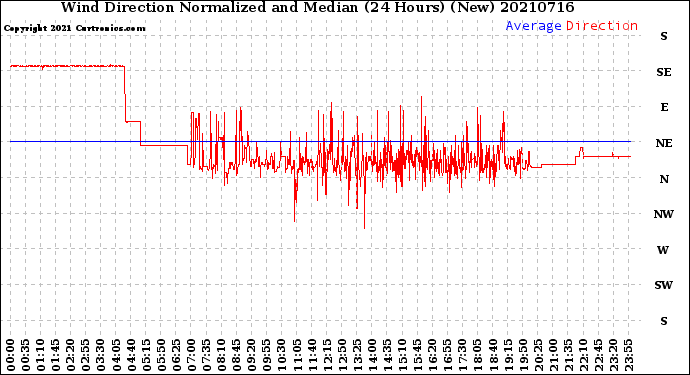Click the 04:05 time axis label
The height and width of the screenshot is (375, 690).
tap(116, 355)
